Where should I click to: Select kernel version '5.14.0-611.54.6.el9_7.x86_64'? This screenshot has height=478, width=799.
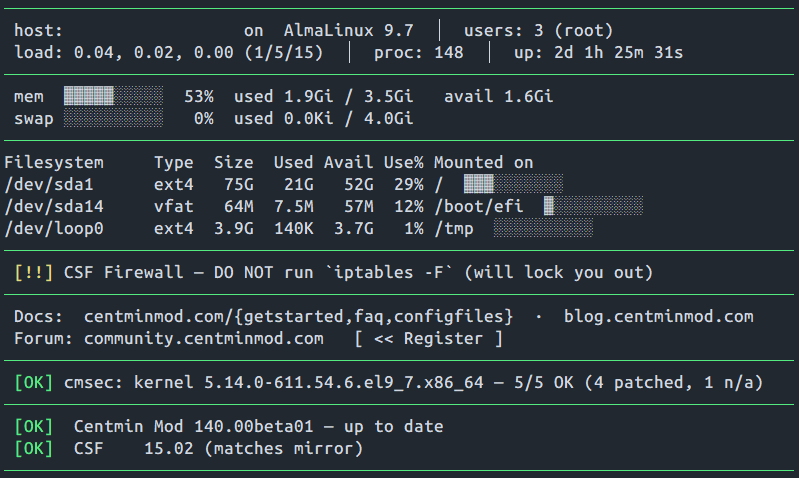pos(344,383)
